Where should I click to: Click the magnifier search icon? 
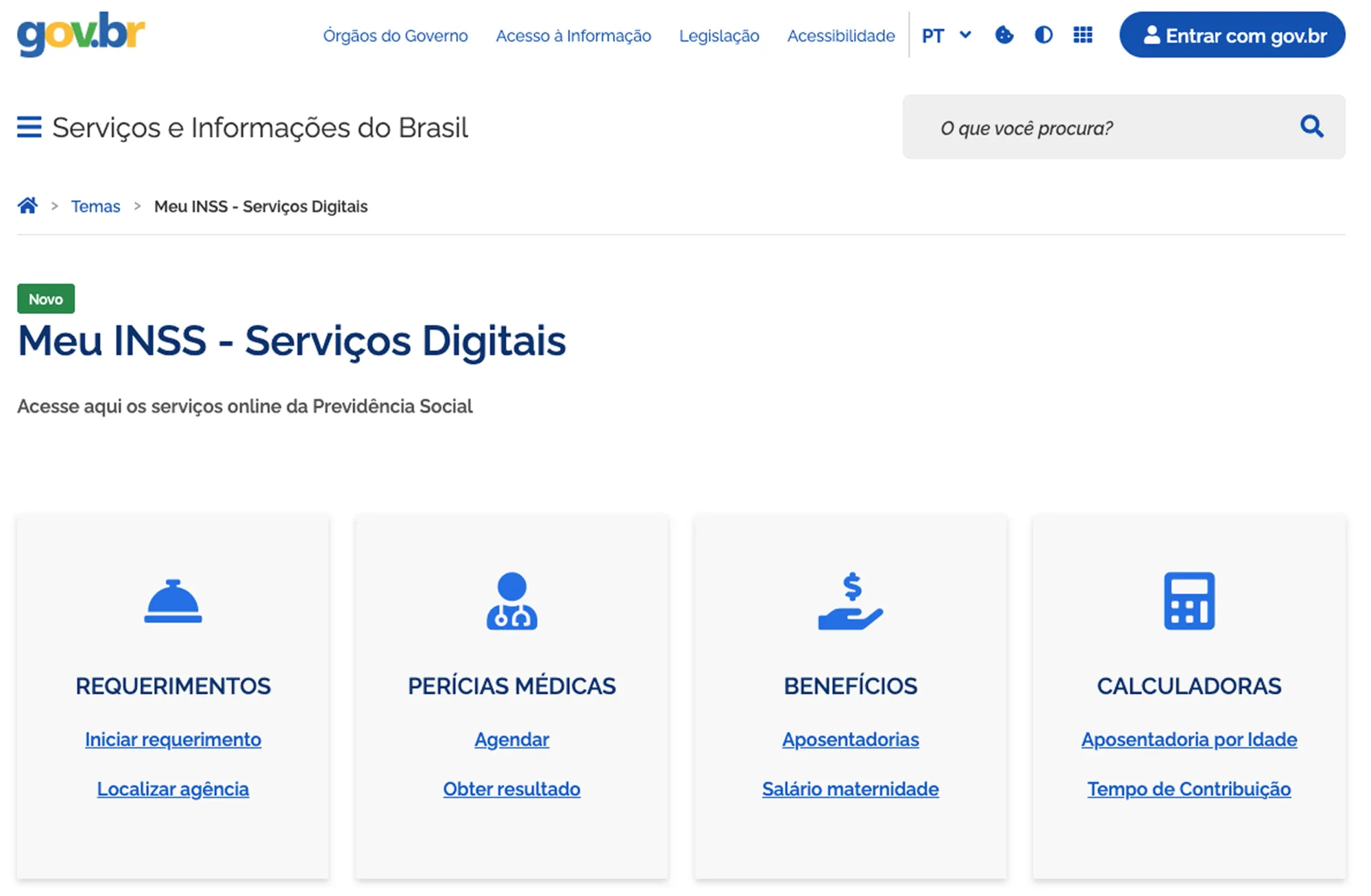coord(1311,126)
